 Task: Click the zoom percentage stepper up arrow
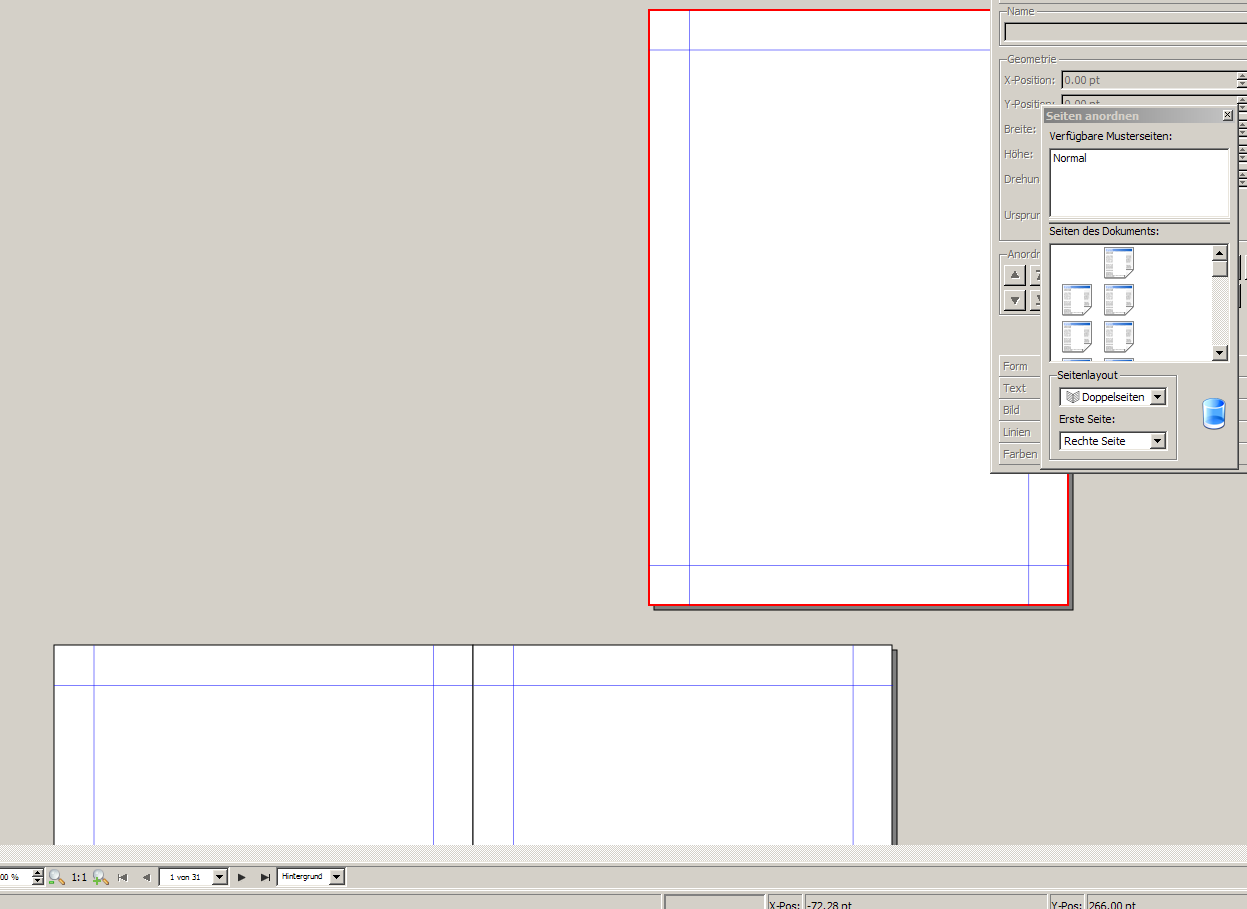pyautogui.click(x=38, y=872)
